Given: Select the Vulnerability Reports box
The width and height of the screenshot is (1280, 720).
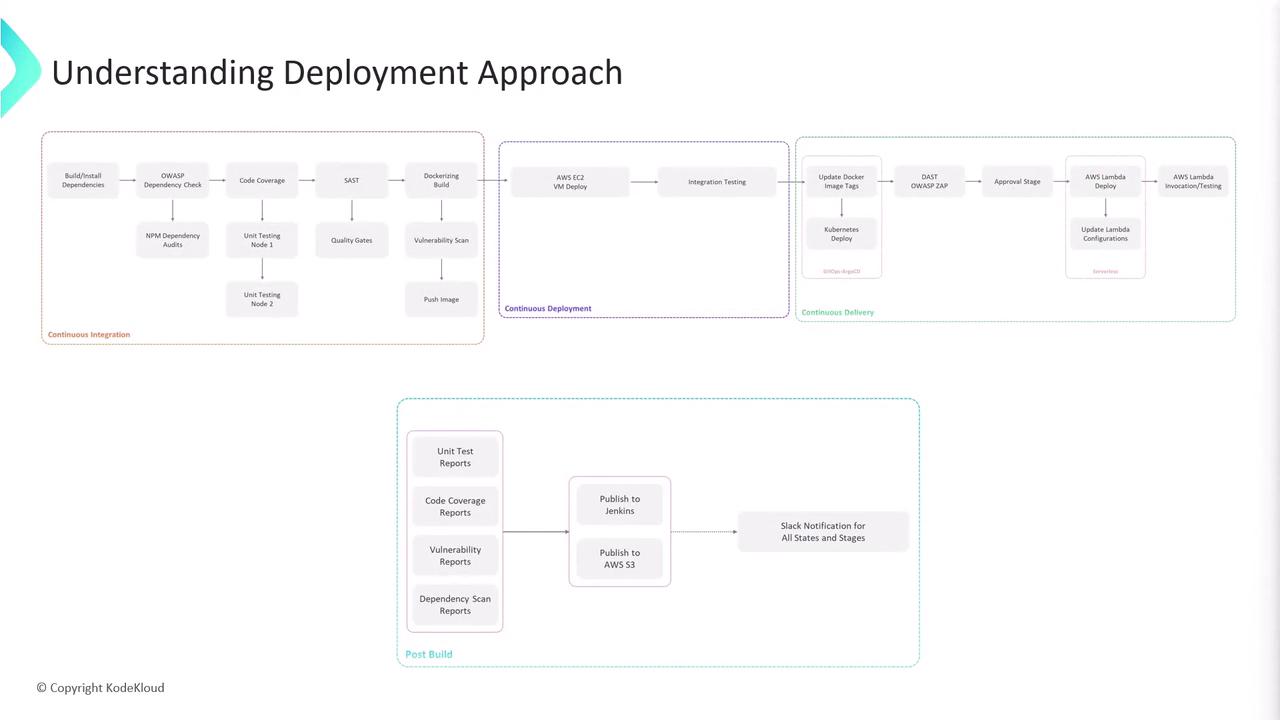Looking at the screenshot, I should coord(455,556).
